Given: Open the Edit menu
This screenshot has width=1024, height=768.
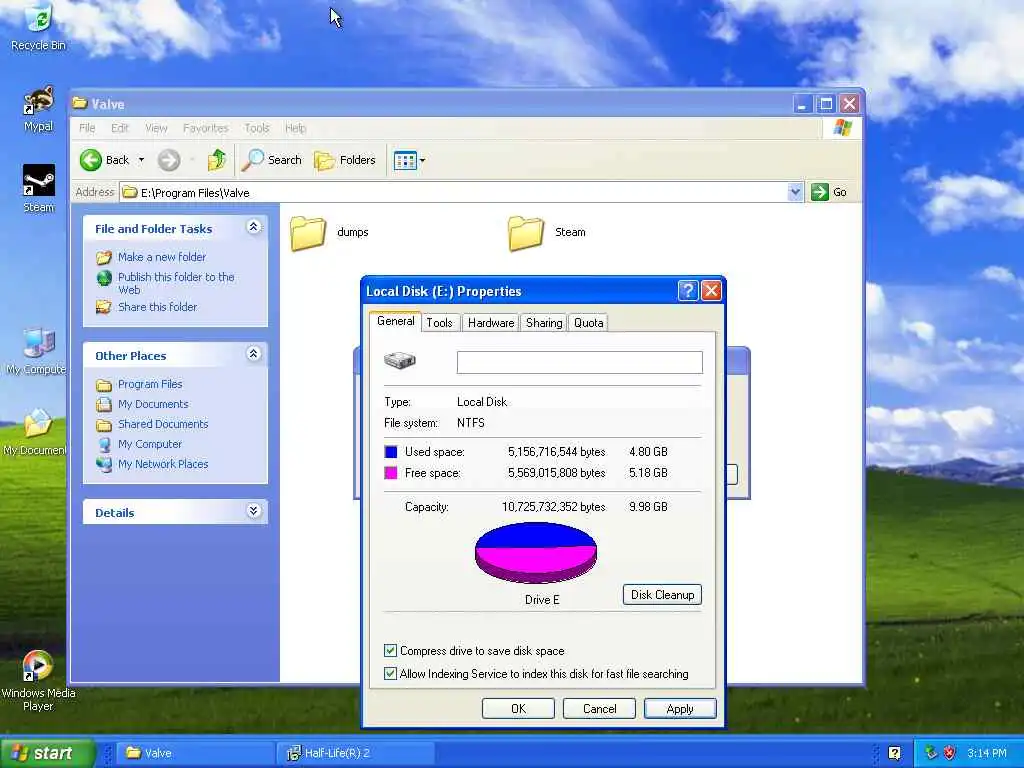Looking at the screenshot, I should tap(120, 128).
